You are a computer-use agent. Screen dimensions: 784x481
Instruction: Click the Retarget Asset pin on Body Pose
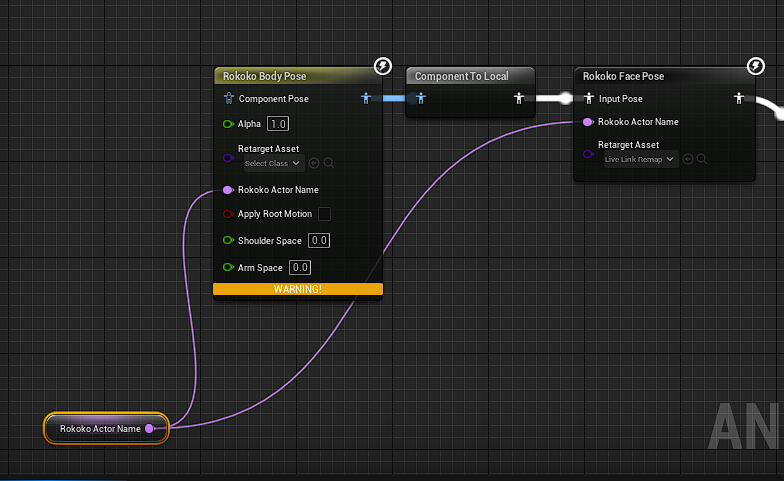coord(228,158)
